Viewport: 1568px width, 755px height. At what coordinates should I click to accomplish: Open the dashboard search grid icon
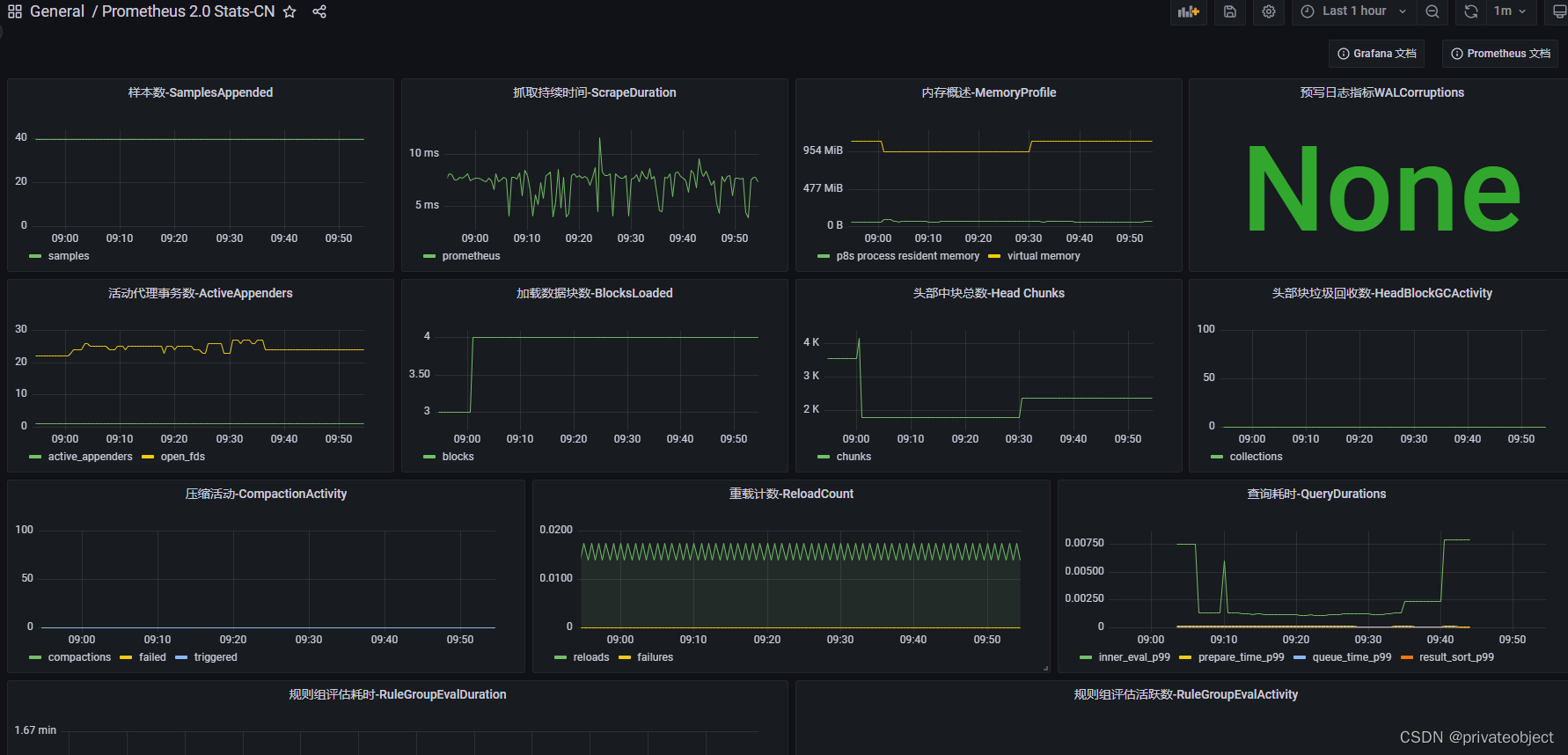15,11
